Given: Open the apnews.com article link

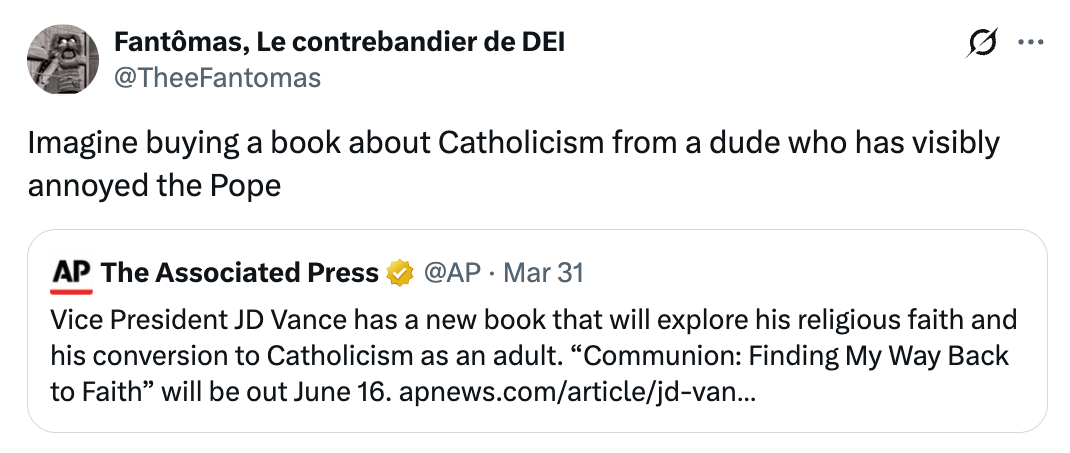Looking at the screenshot, I should click(x=577, y=391).
